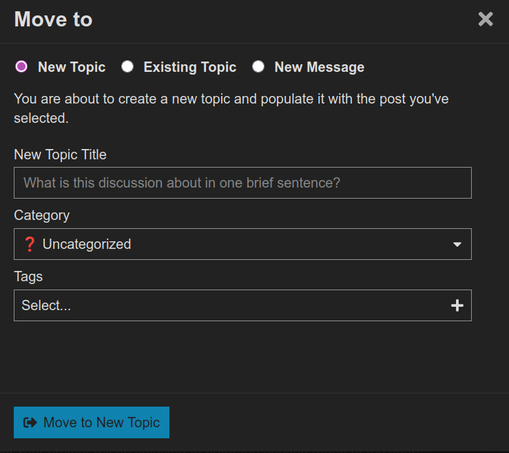Click the red question mark category icon

(29, 244)
